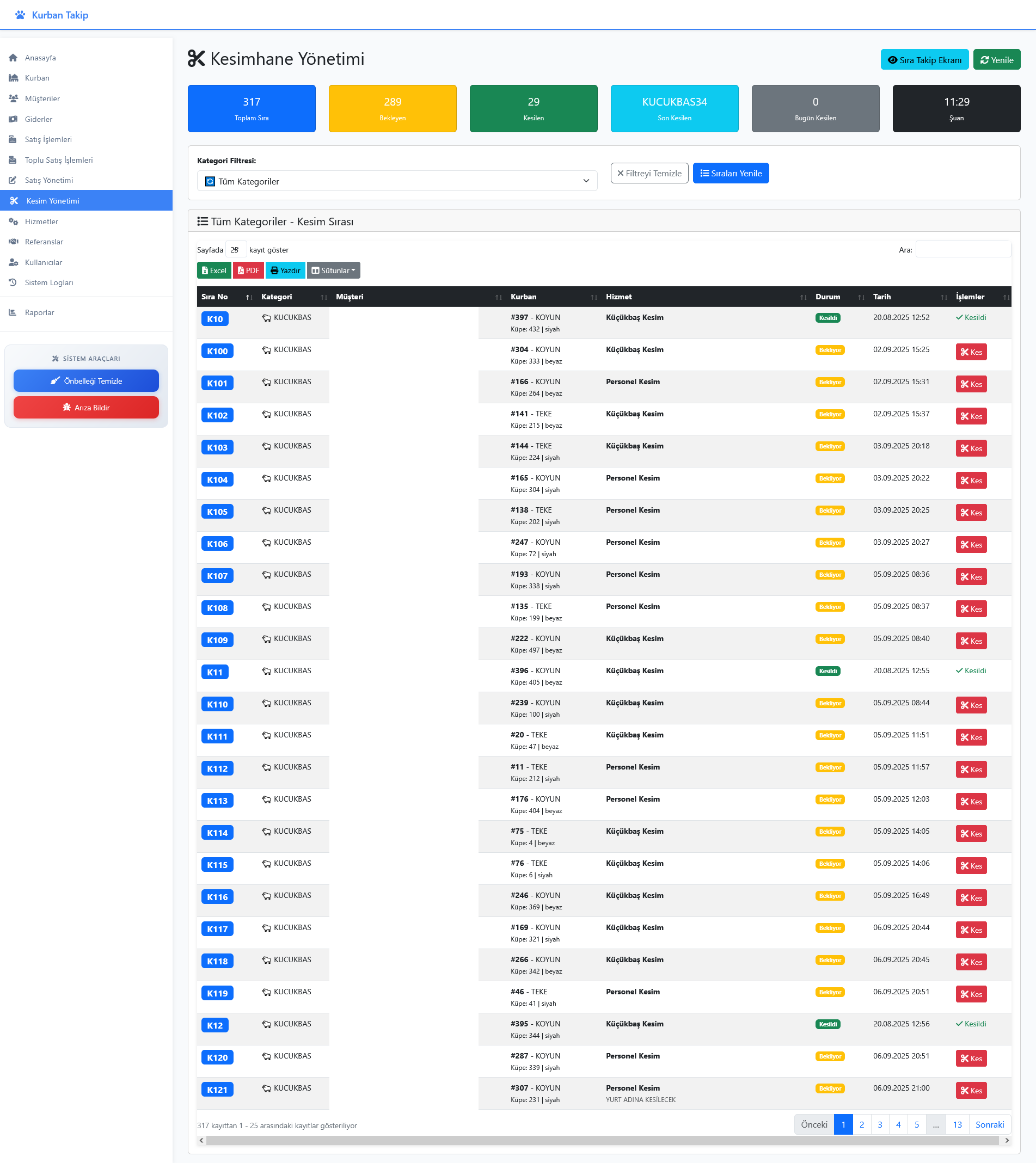Image resolution: width=1036 pixels, height=1163 pixels.
Task: Click the Kullanıcılar user-lock icon
Action: coord(13,262)
